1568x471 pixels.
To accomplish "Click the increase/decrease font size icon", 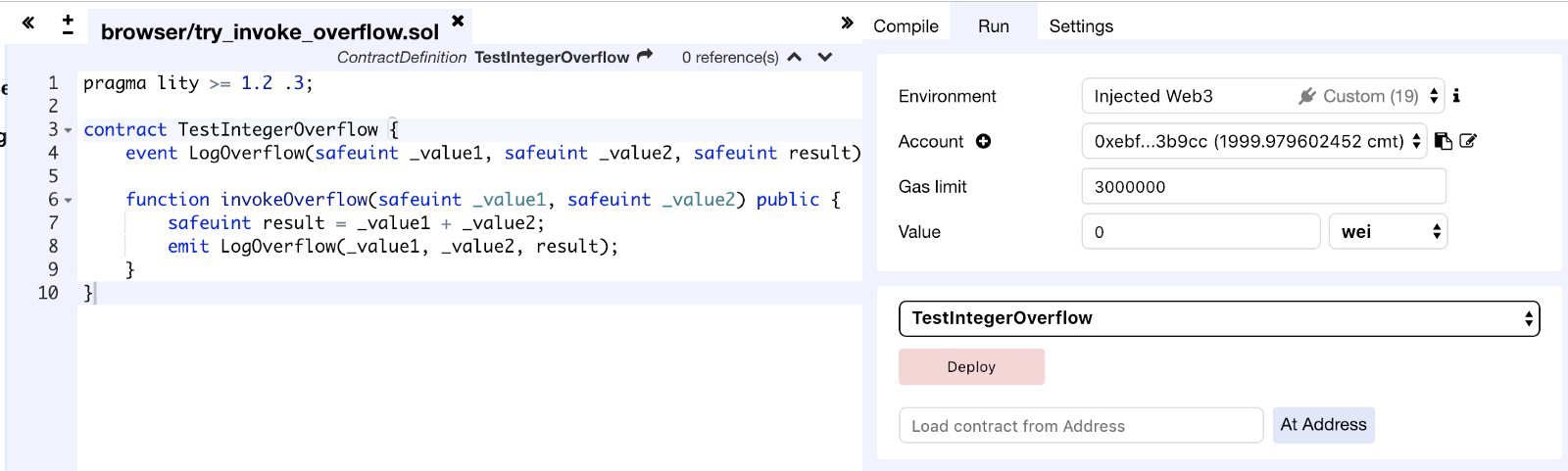I will click(x=68, y=24).
